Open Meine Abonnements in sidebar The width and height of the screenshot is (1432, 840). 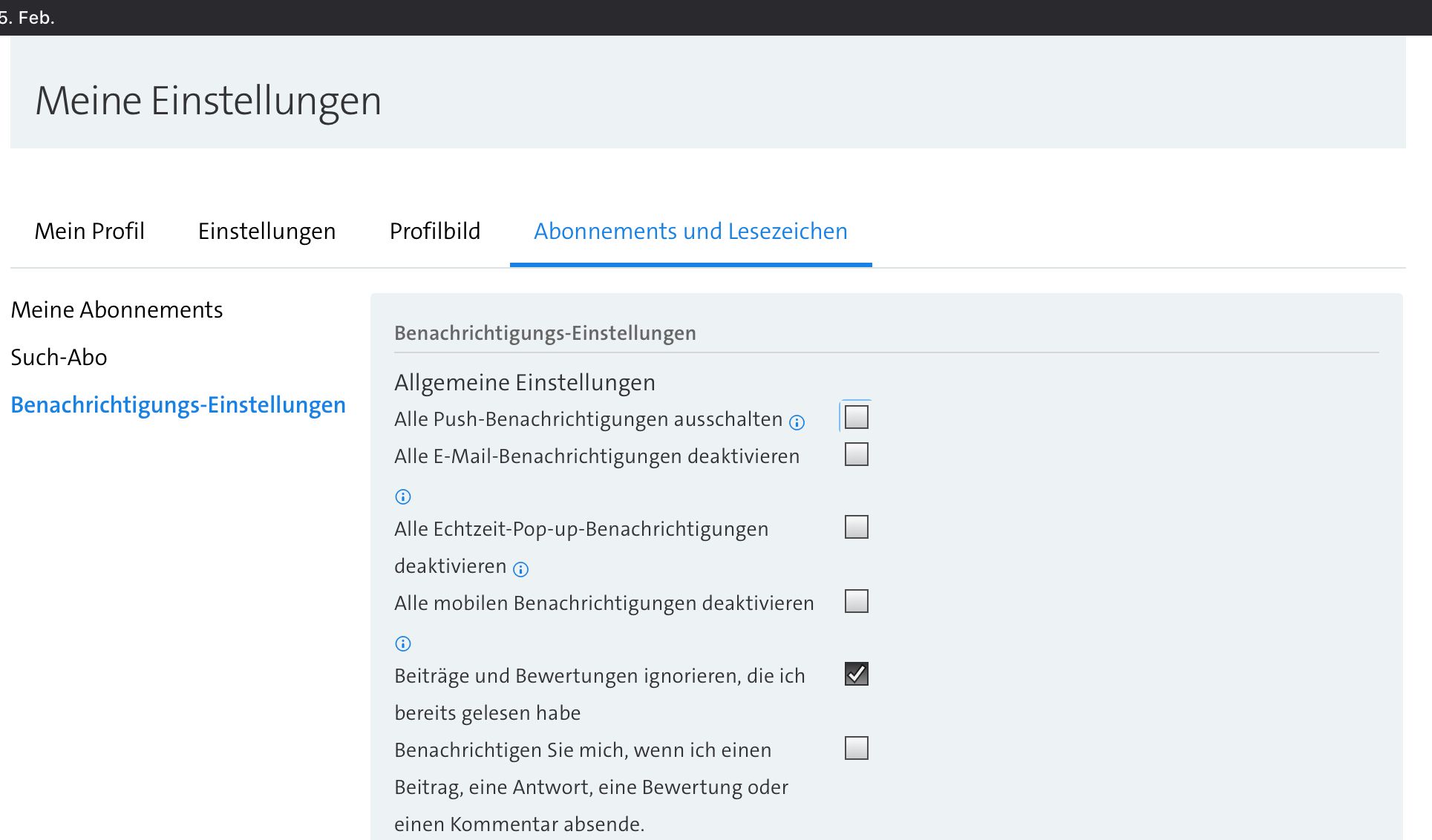pos(117,309)
